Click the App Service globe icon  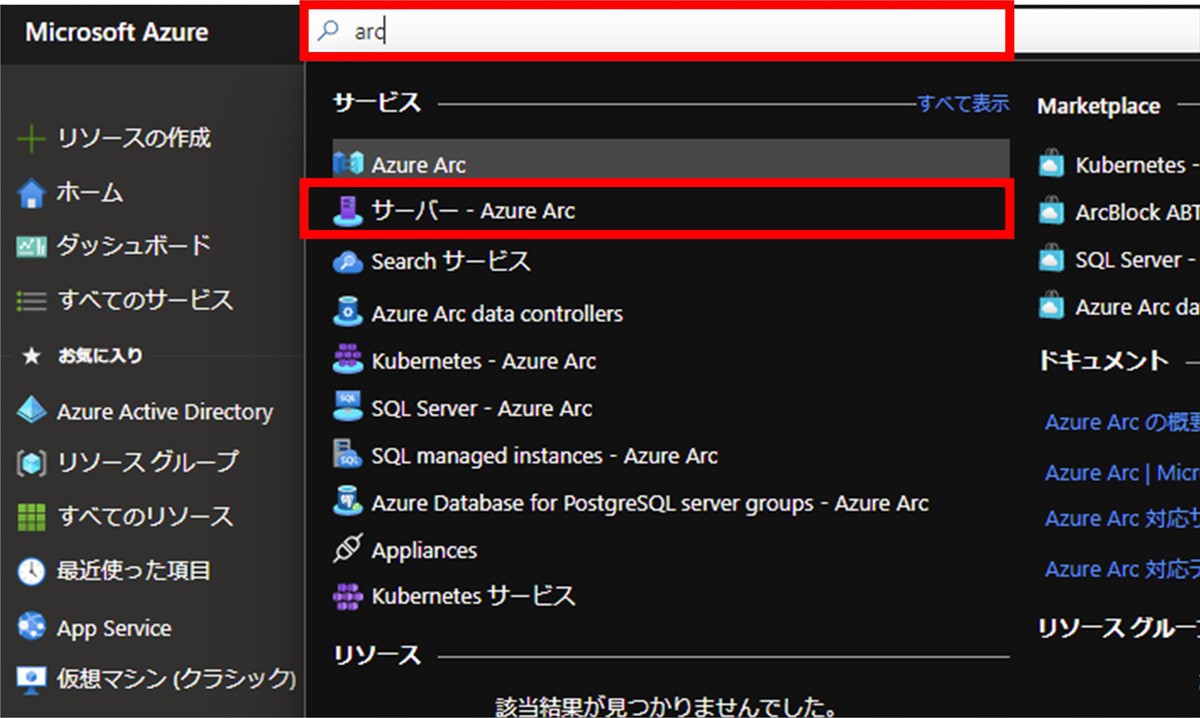(32, 628)
